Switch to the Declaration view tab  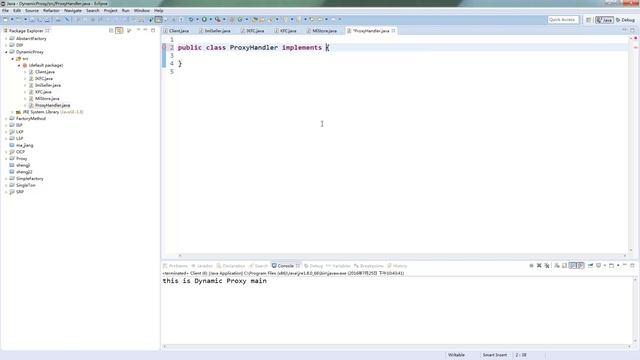coord(231,266)
